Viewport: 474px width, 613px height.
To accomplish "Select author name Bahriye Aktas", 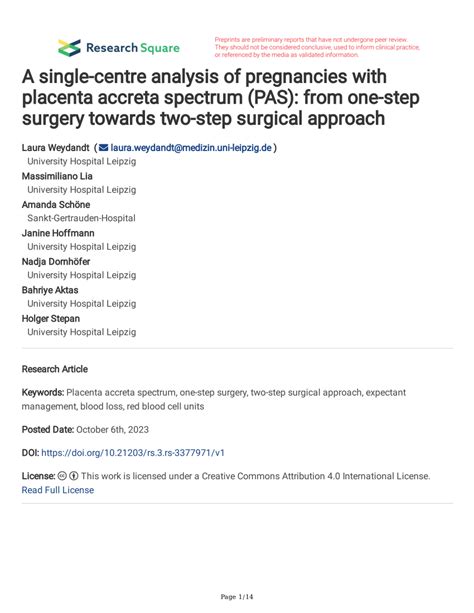I will (50, 290).
